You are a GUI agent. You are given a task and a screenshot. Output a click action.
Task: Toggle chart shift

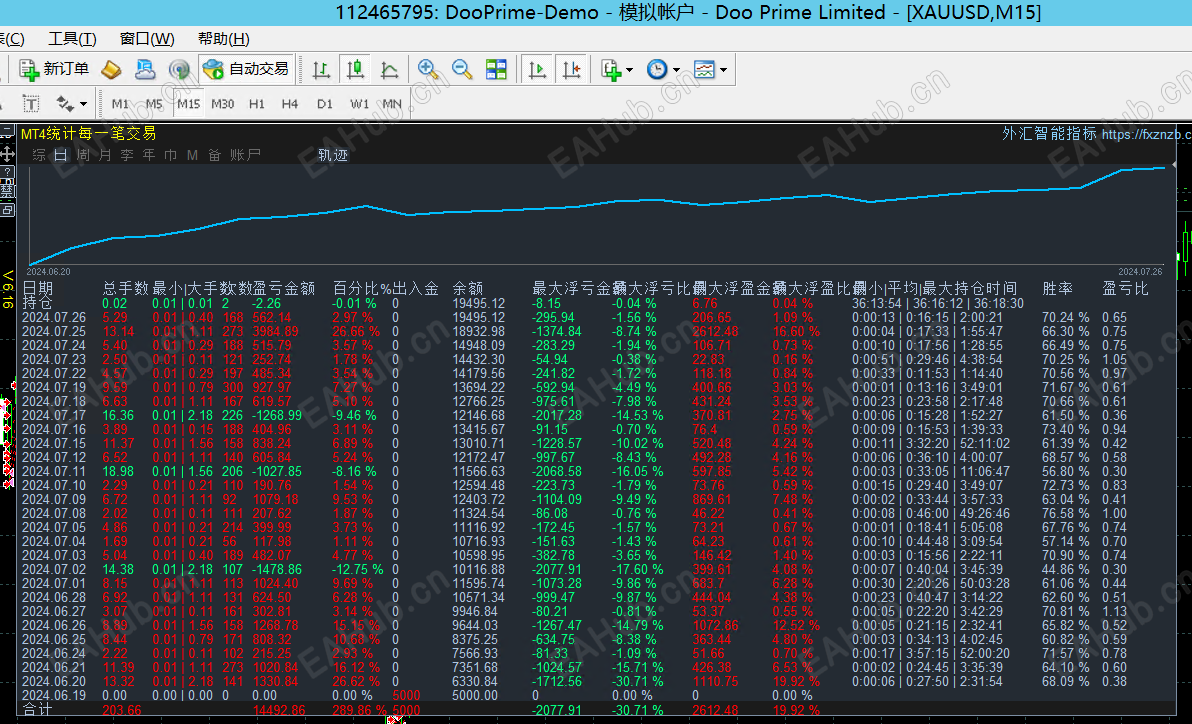[571, 70]
